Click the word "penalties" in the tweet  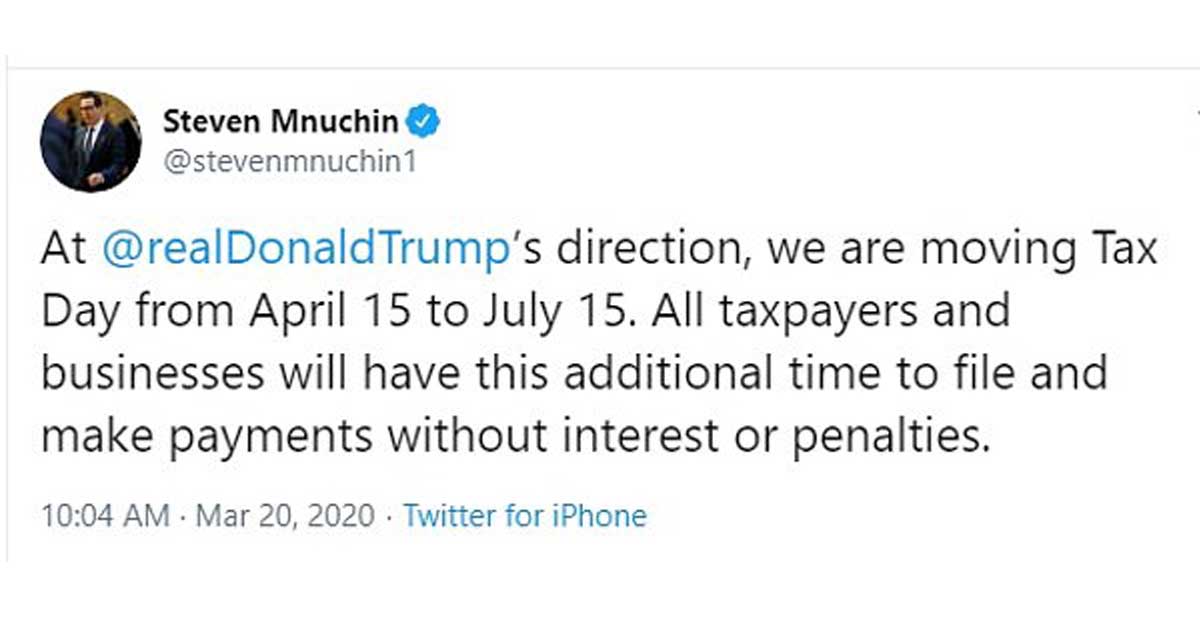pos(890,436)
